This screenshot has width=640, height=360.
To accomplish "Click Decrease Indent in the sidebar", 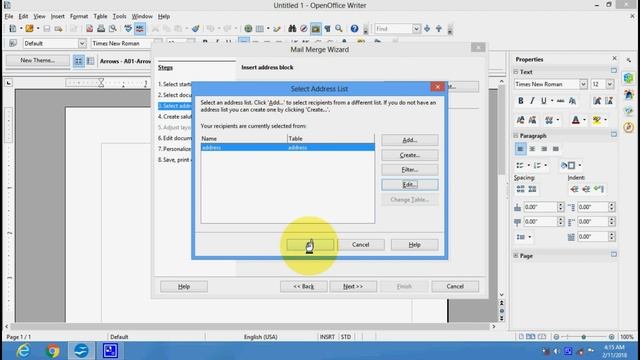I will point(586,189).
